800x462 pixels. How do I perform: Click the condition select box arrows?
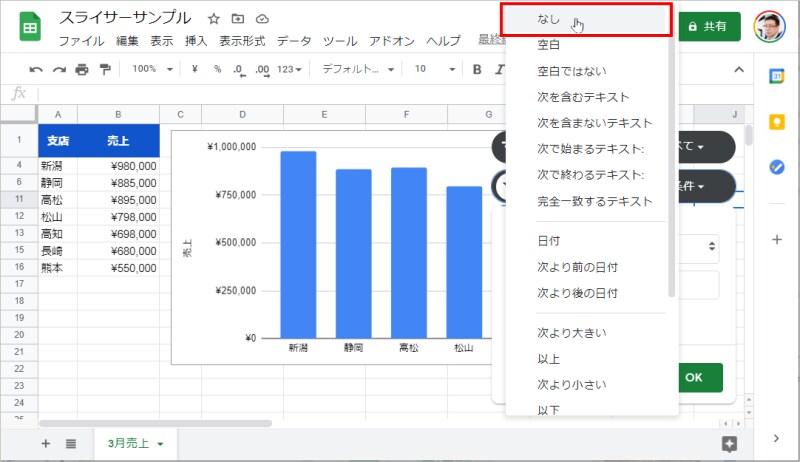(x=711, y=246)
